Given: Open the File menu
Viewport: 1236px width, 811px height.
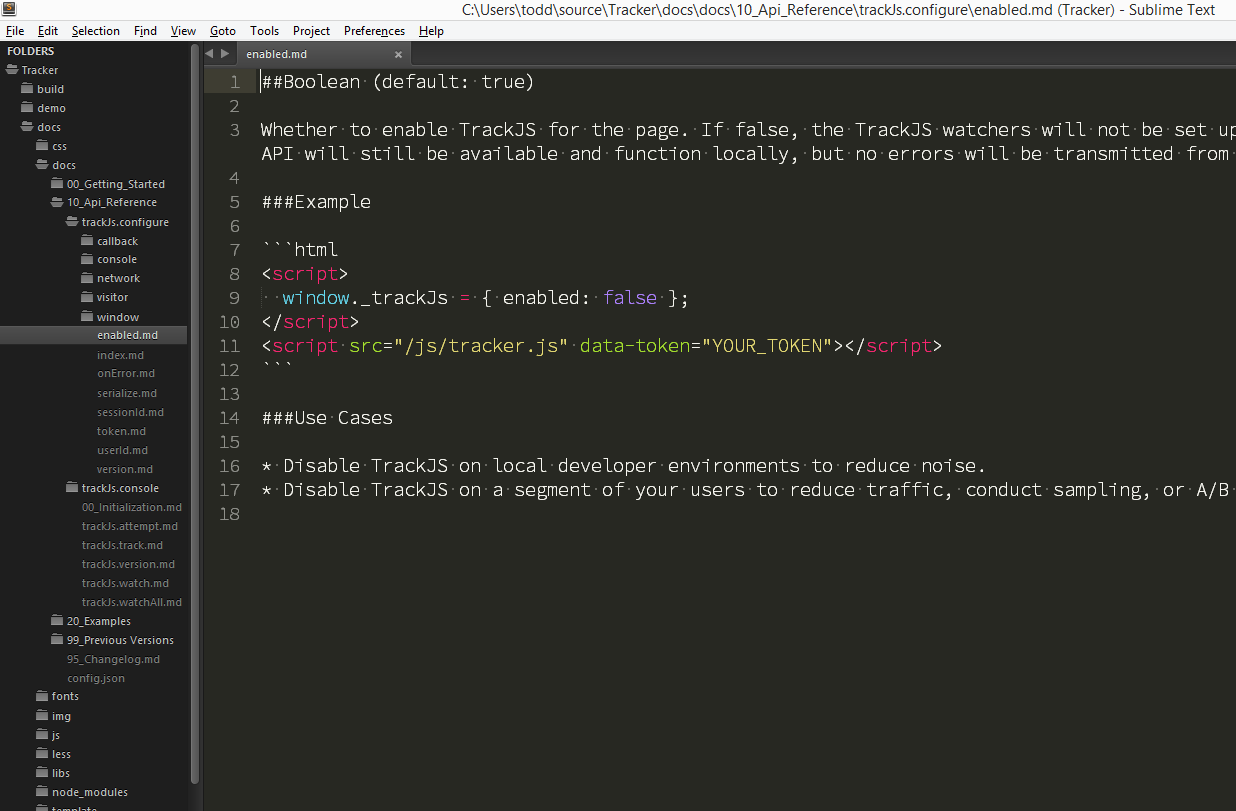Looking at the screenshot, I should click(14, 31).
